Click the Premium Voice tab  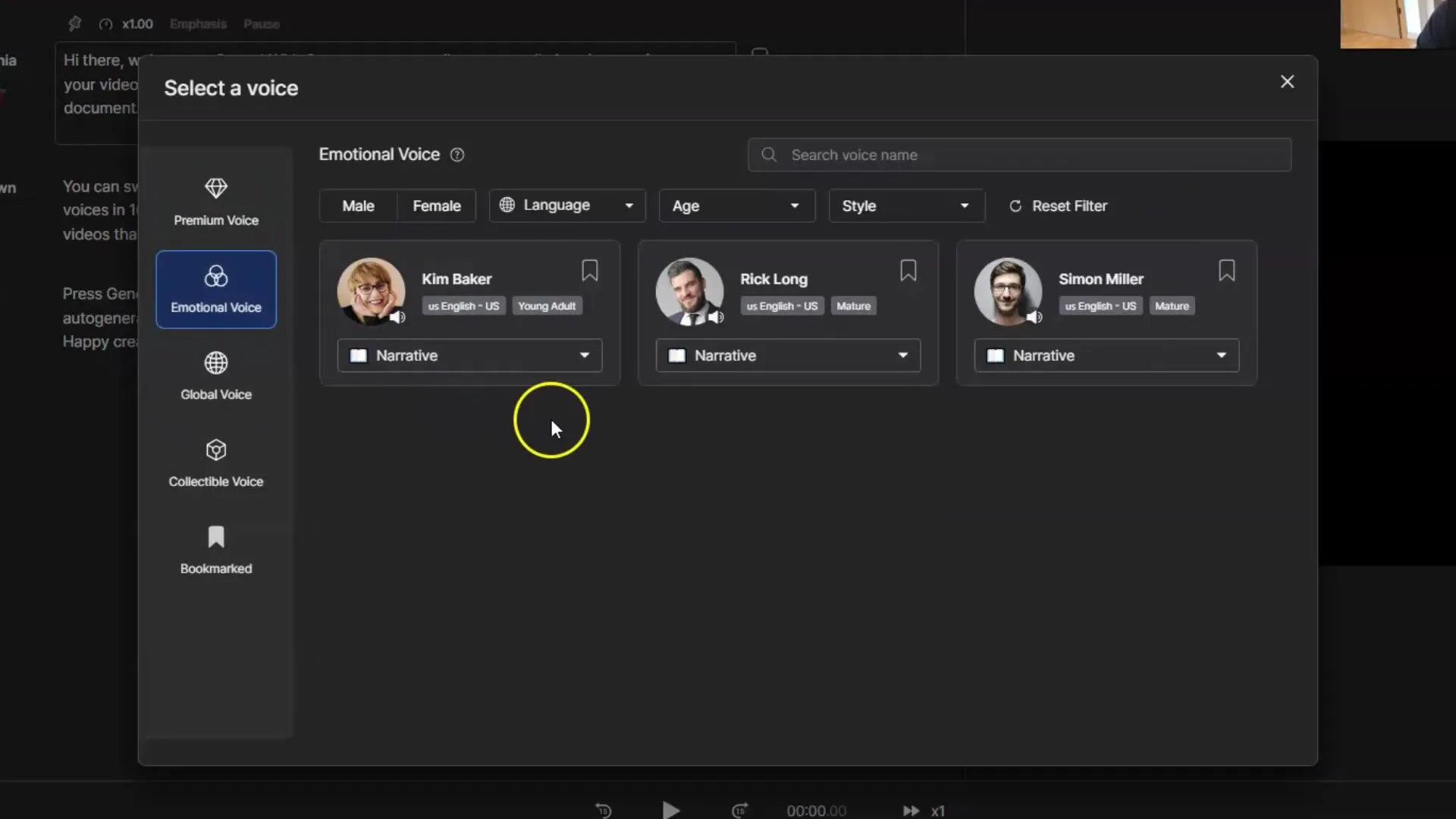click(x=216, y=201)
